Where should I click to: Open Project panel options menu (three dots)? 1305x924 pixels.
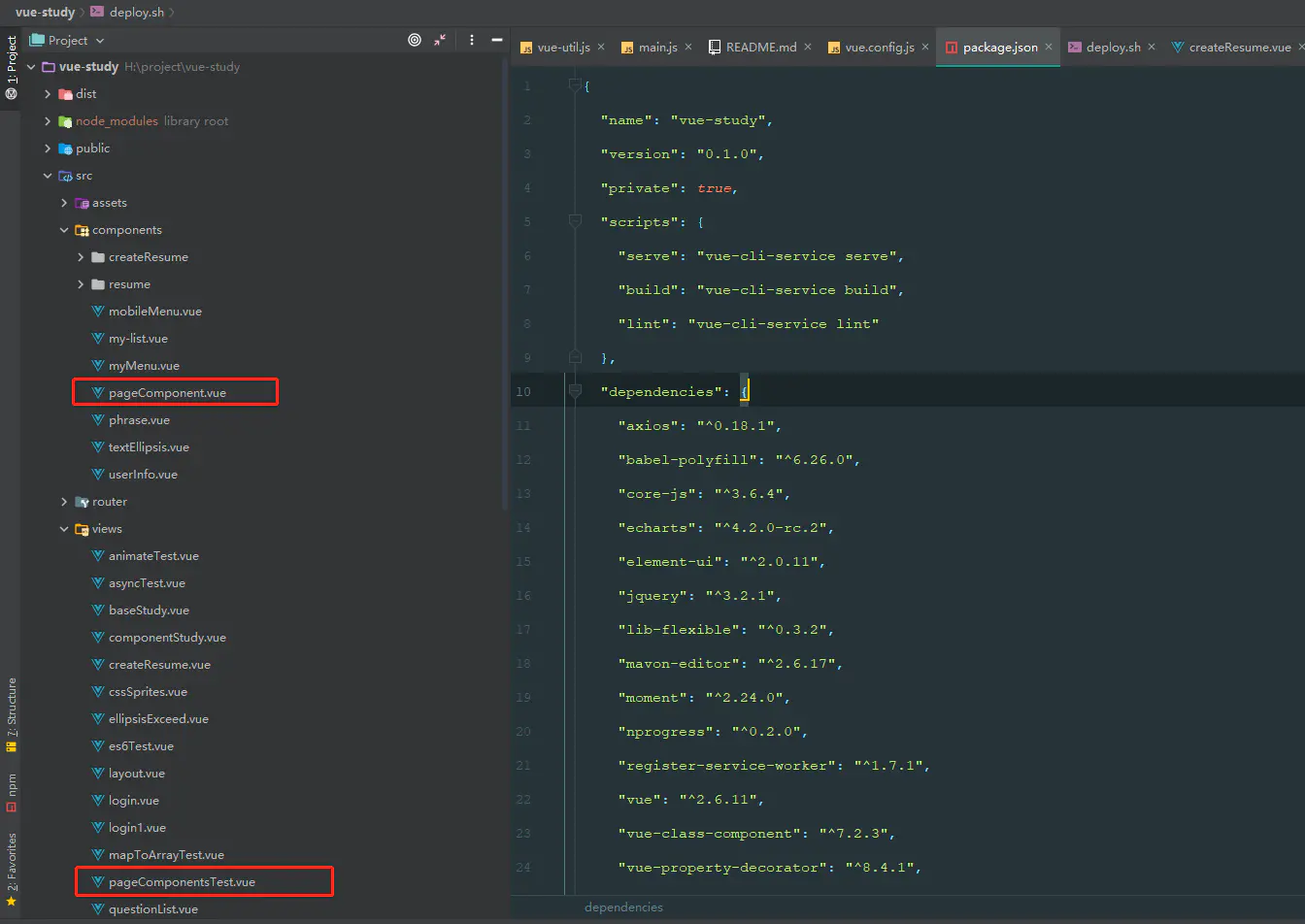472,40
